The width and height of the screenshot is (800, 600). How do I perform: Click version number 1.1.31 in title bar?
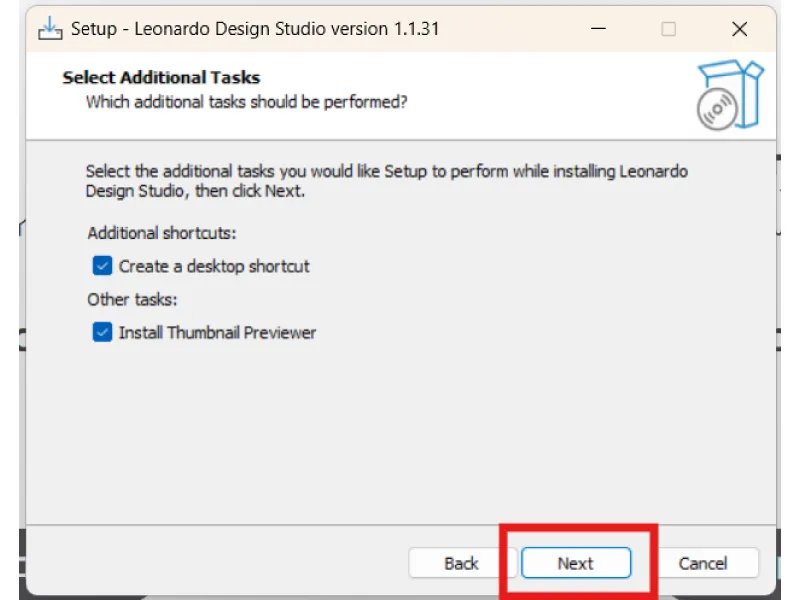(412, 29)
